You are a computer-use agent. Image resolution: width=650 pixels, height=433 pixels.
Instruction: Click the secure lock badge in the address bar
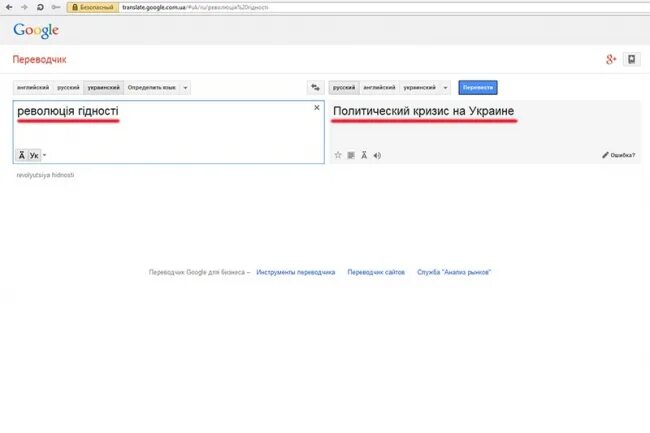[92, 7]
